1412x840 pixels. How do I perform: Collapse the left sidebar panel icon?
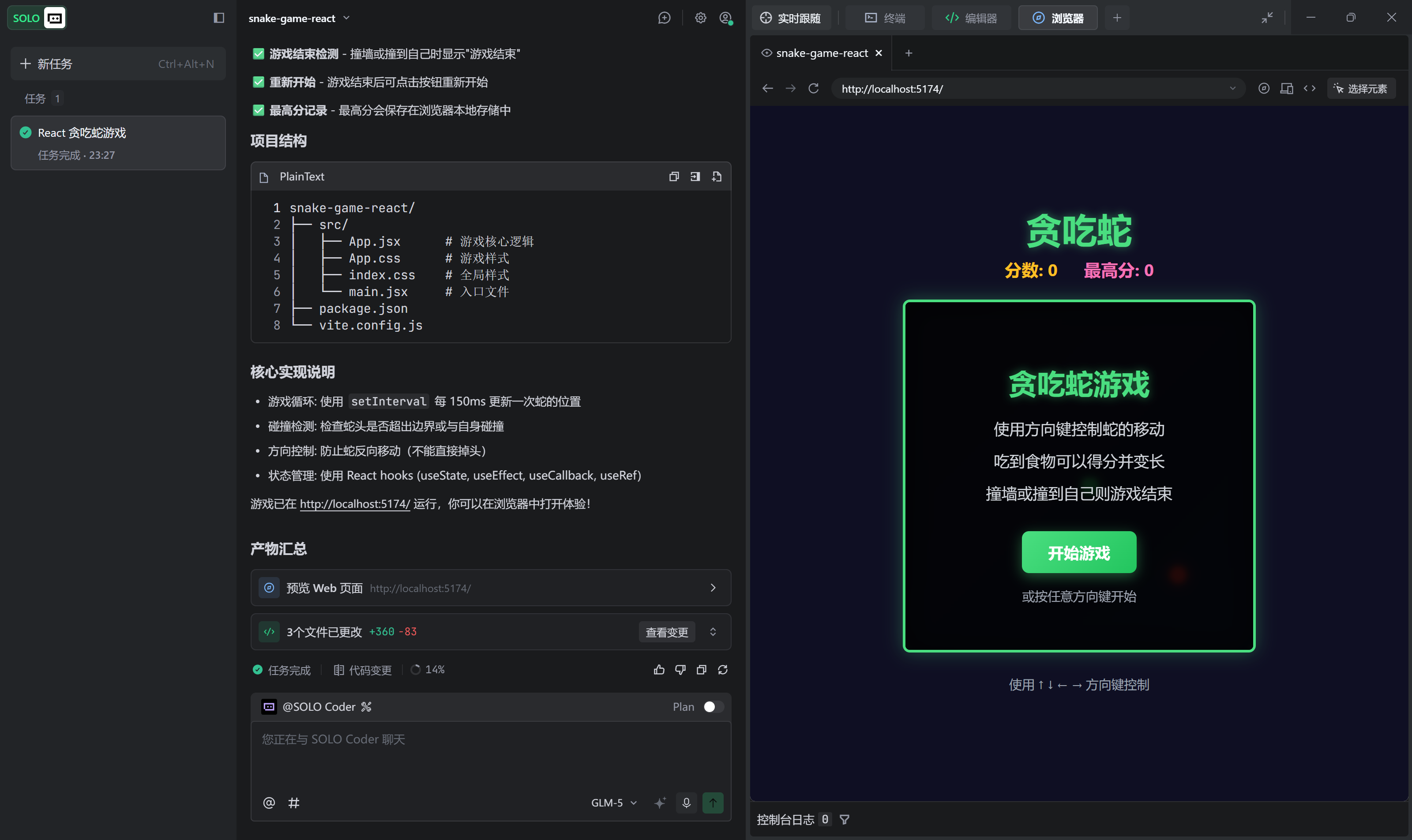[218, 18]
